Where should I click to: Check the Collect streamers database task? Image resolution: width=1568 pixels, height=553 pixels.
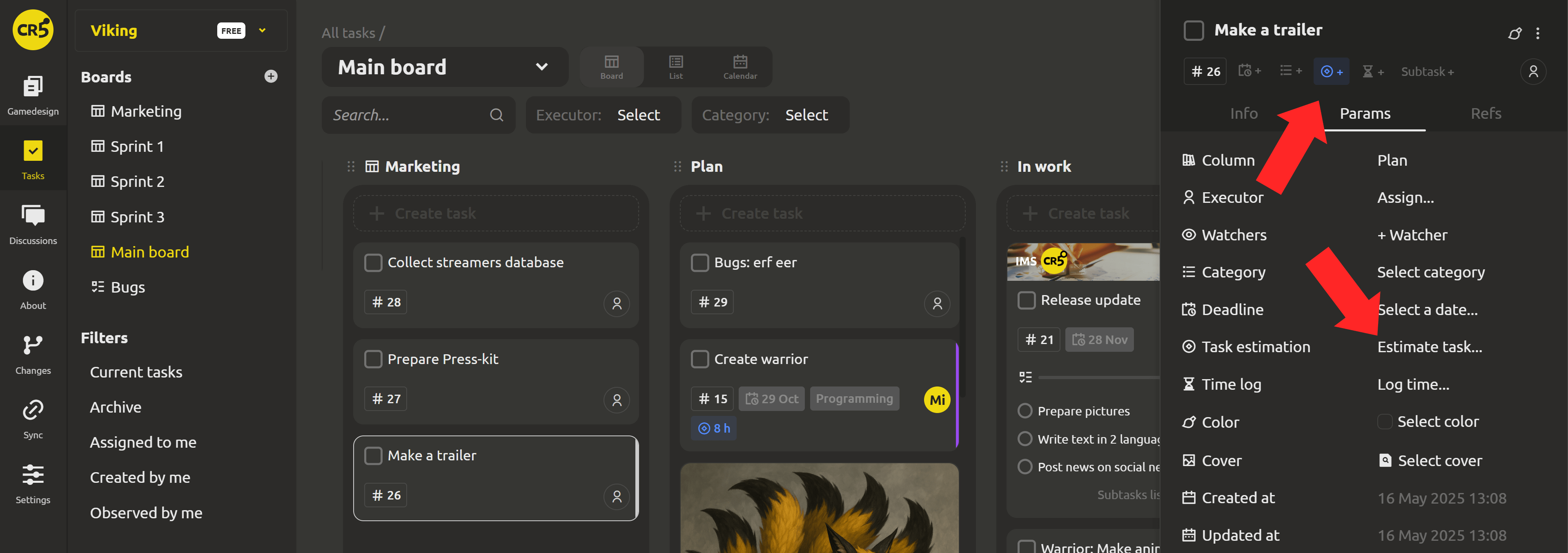(x=373, y=263)
